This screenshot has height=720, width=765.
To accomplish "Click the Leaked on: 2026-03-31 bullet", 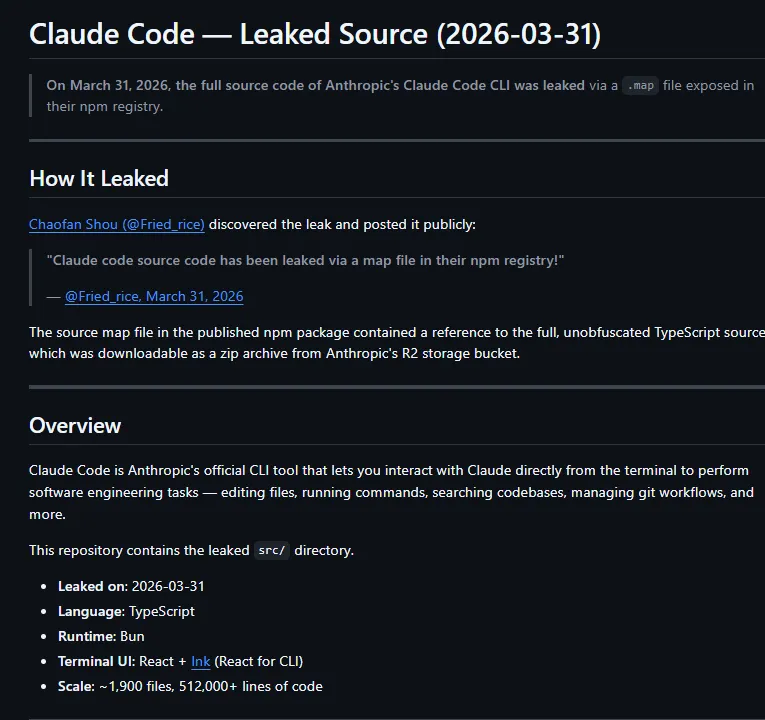I will click(131, 586).
